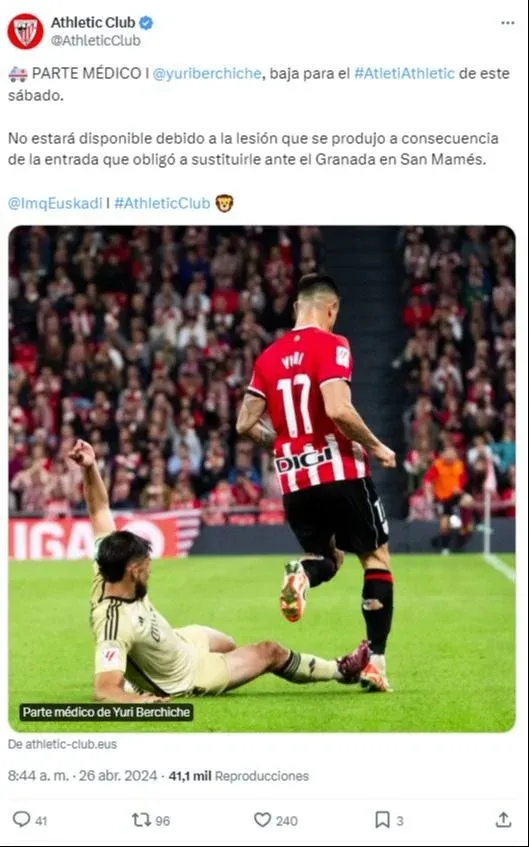Screen dimensions: 529x847
Task: Open the #AtletiAthletic hashtag
Action: tap(404, 73)
